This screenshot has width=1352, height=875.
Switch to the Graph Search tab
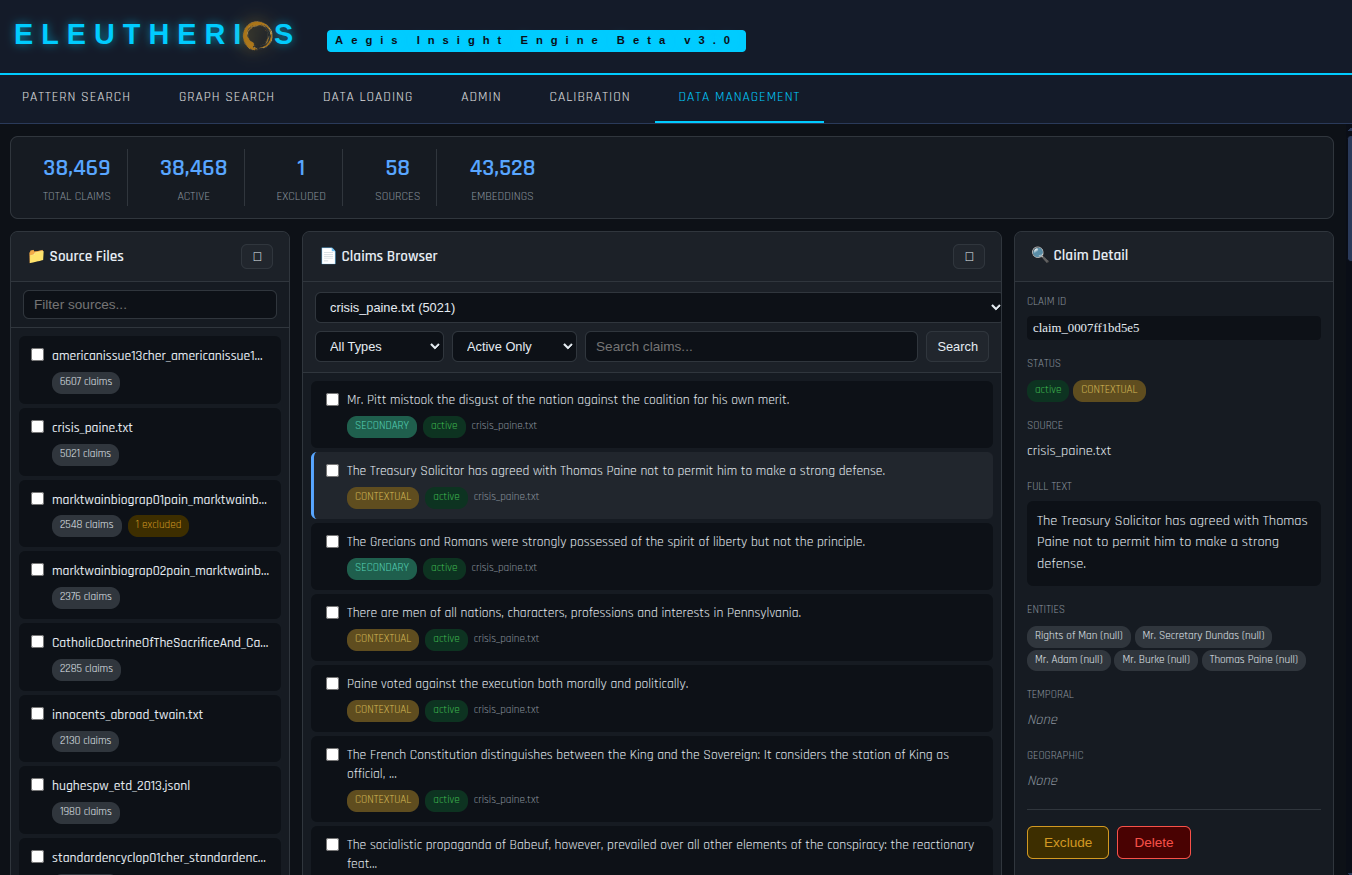click(x=226, y=97)
